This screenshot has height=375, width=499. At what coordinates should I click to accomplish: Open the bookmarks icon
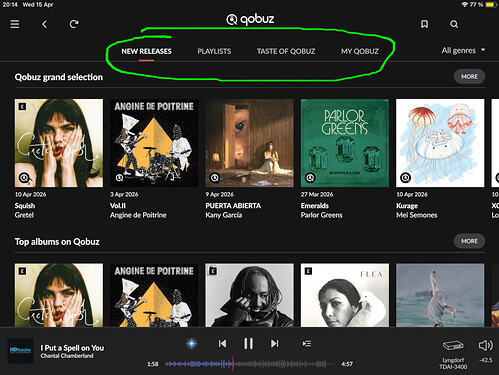[424, 24]
